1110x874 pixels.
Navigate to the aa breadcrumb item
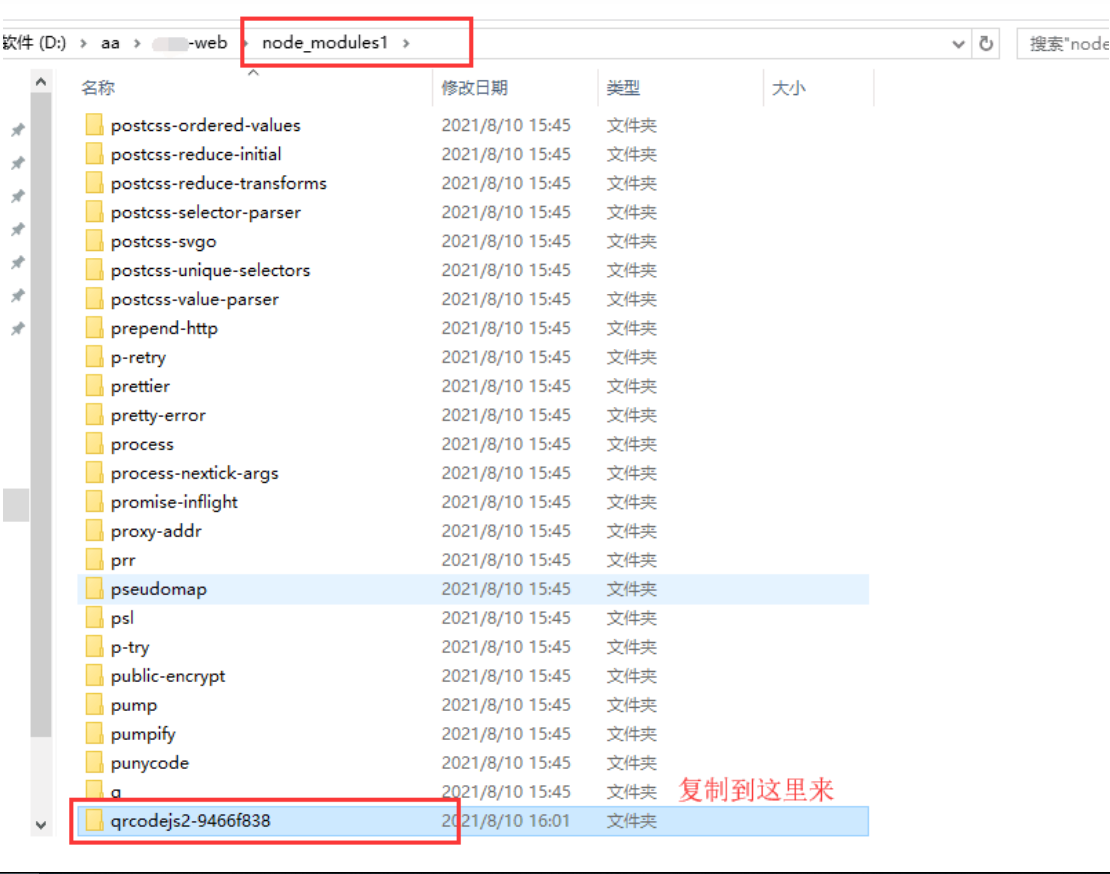tap(110, 43)
